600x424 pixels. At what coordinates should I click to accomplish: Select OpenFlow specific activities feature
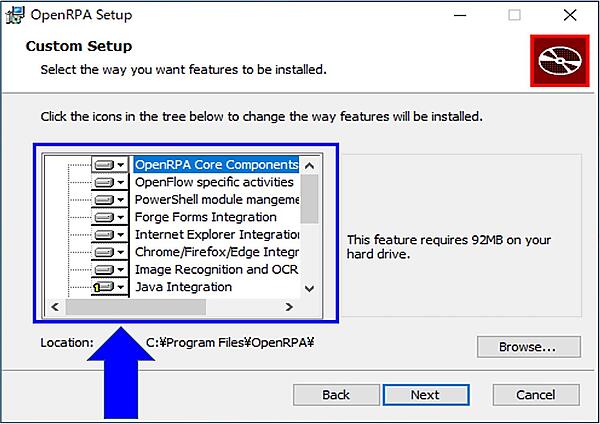pos(214,183)
